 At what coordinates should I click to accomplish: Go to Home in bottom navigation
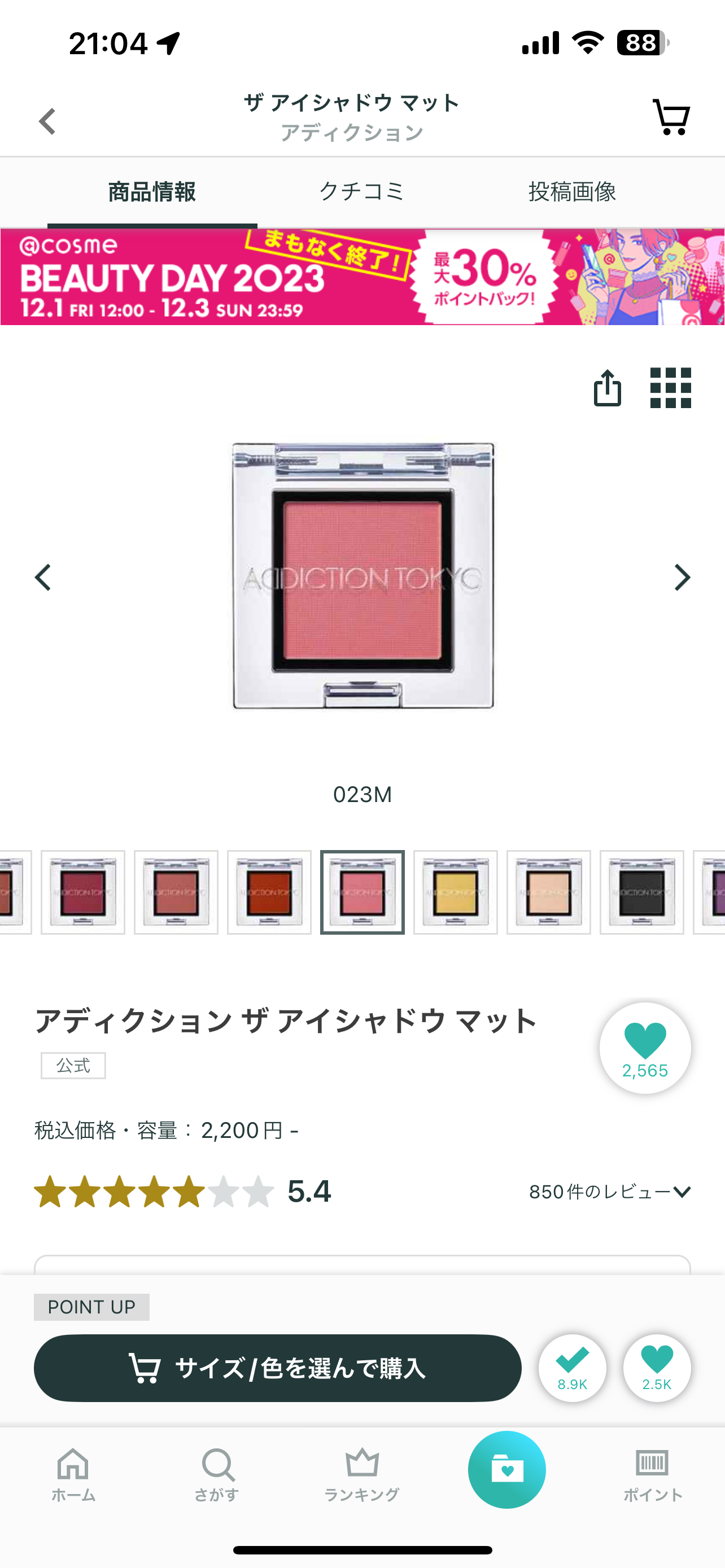point(73,1474)
